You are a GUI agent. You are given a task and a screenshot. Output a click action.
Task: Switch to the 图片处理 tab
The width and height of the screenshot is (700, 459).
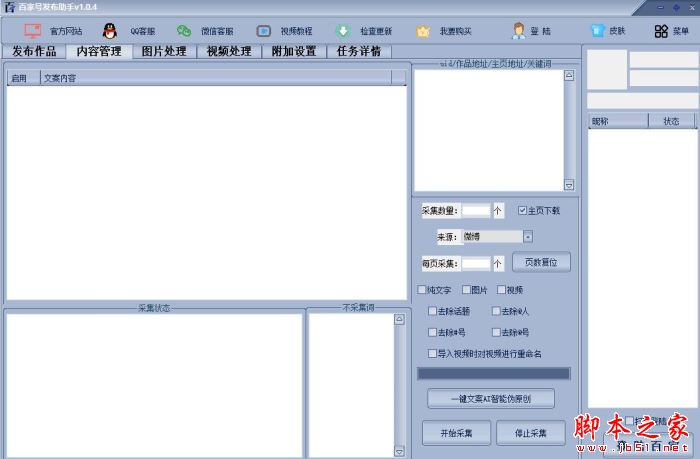click(164, 51)
